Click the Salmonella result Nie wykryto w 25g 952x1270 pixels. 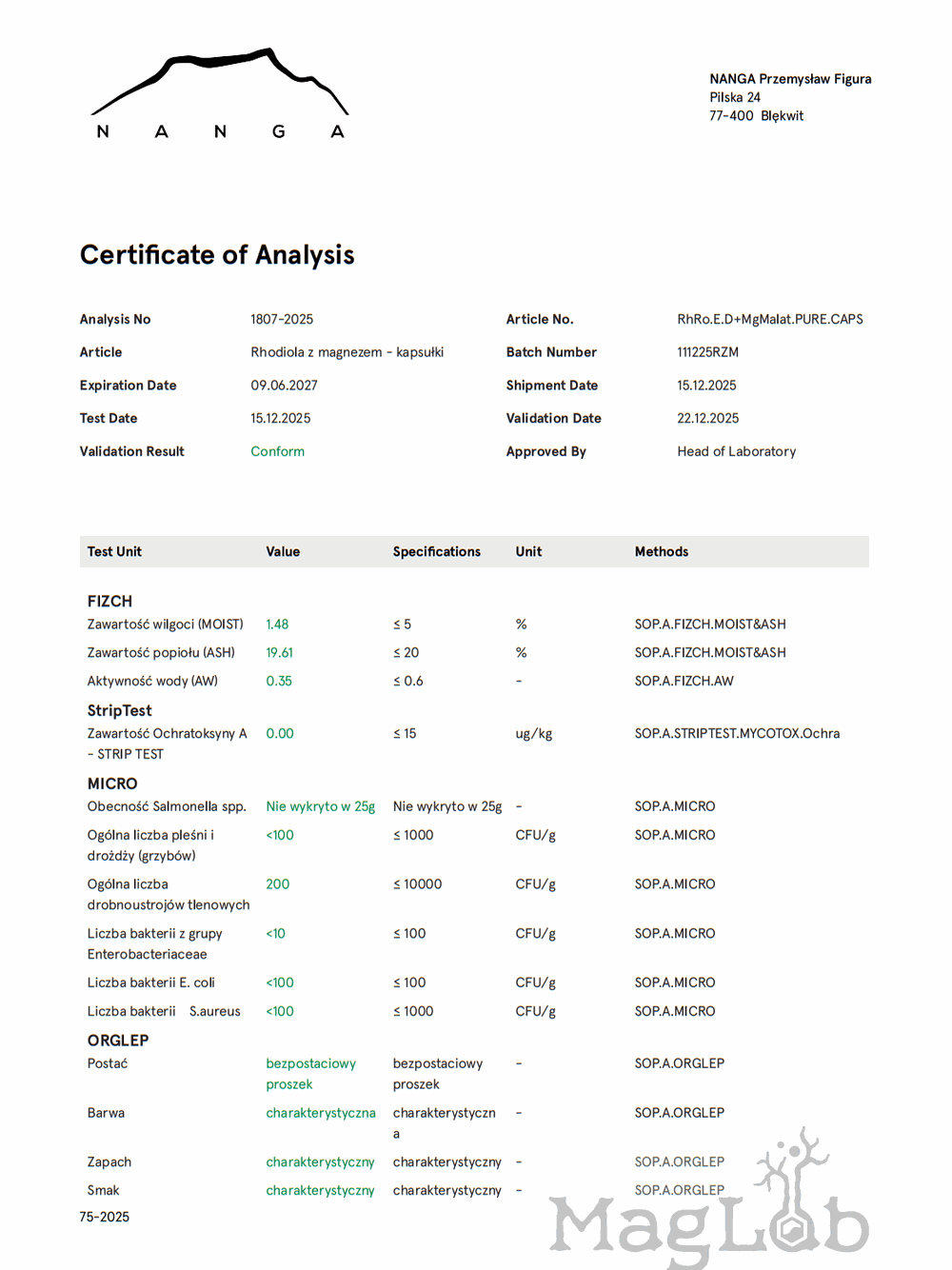[x=320, y=806]
